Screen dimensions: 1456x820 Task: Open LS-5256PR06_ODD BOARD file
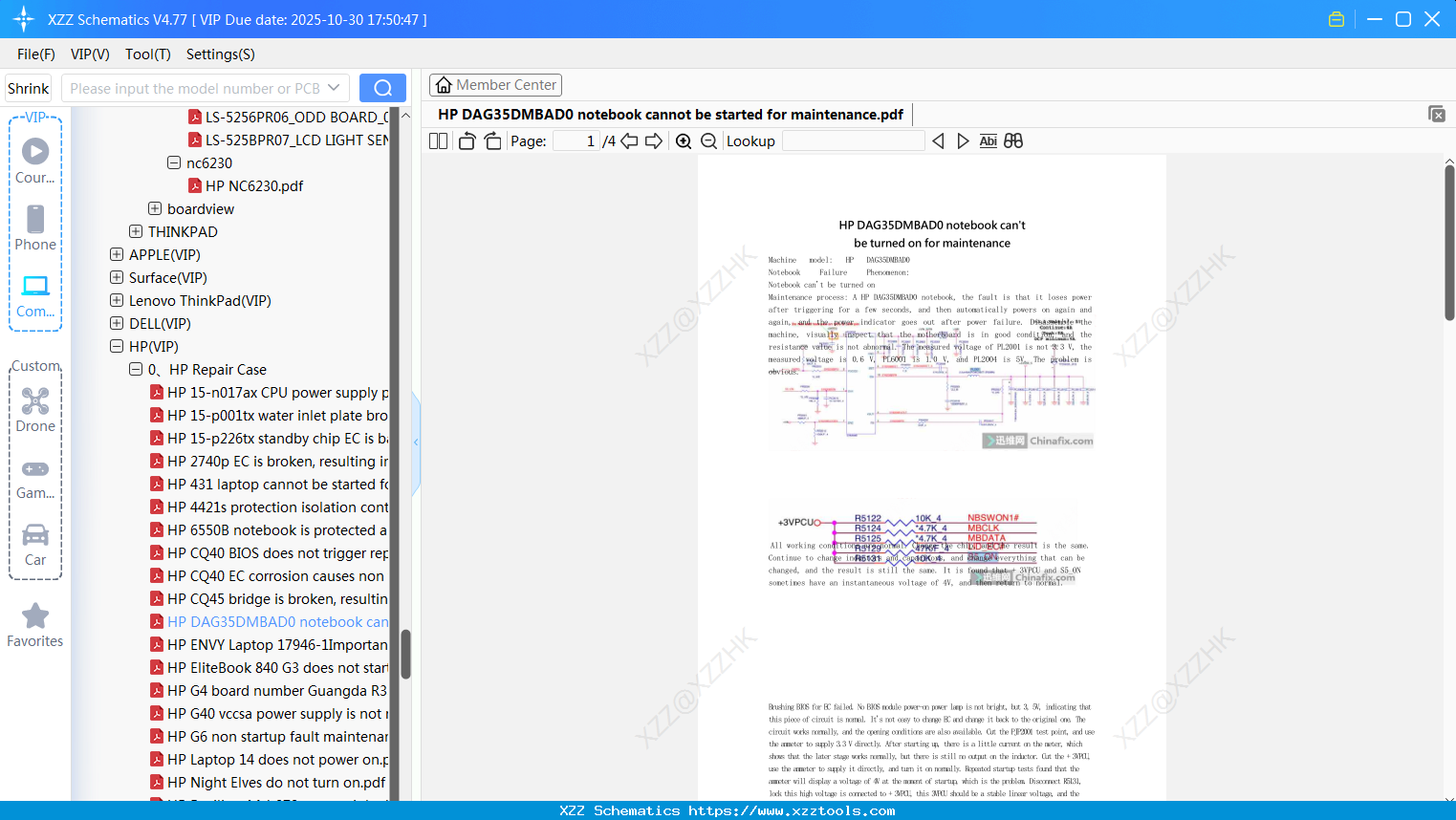click(288, 117)
